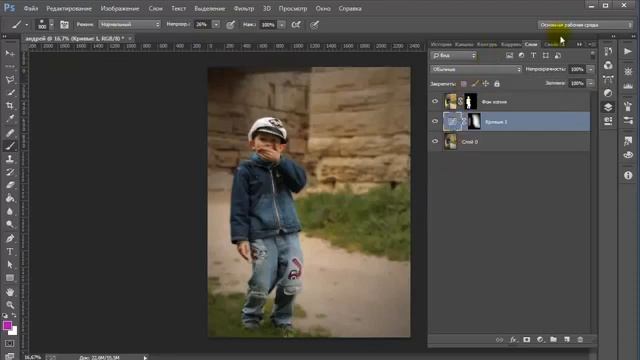Open layer opacity slider arrow
This screenshot has height=360, width=640.
tap(591, 69)
